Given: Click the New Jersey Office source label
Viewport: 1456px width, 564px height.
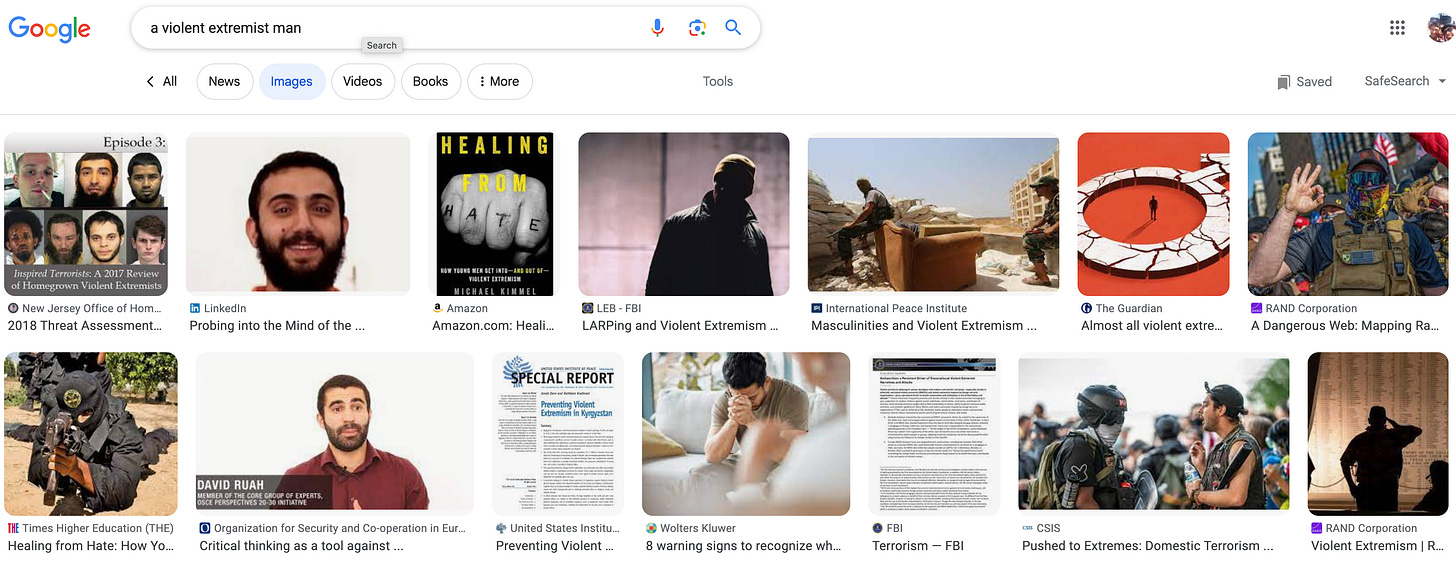Looking at the screenshot, I should 92,308.
